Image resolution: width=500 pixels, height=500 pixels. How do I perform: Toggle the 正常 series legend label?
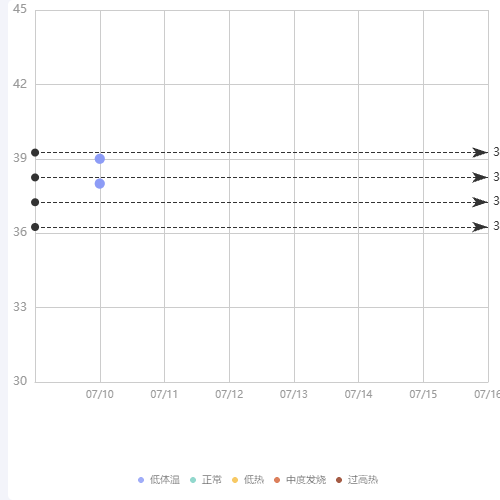pos(212,480)
